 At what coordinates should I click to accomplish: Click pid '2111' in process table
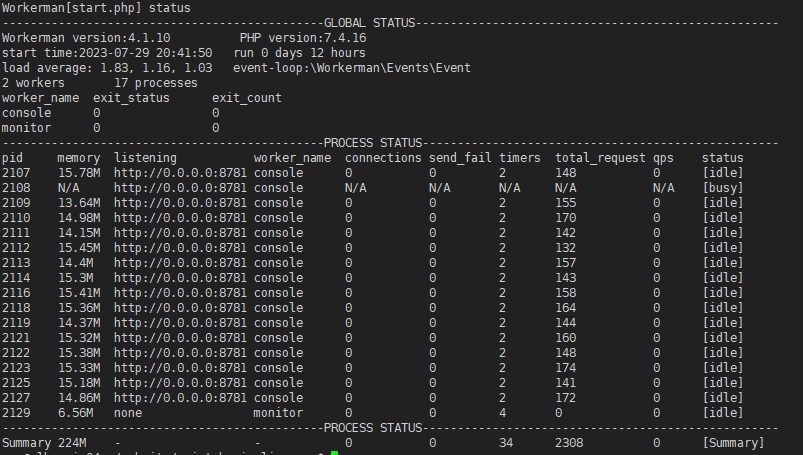tap(16, 233)
